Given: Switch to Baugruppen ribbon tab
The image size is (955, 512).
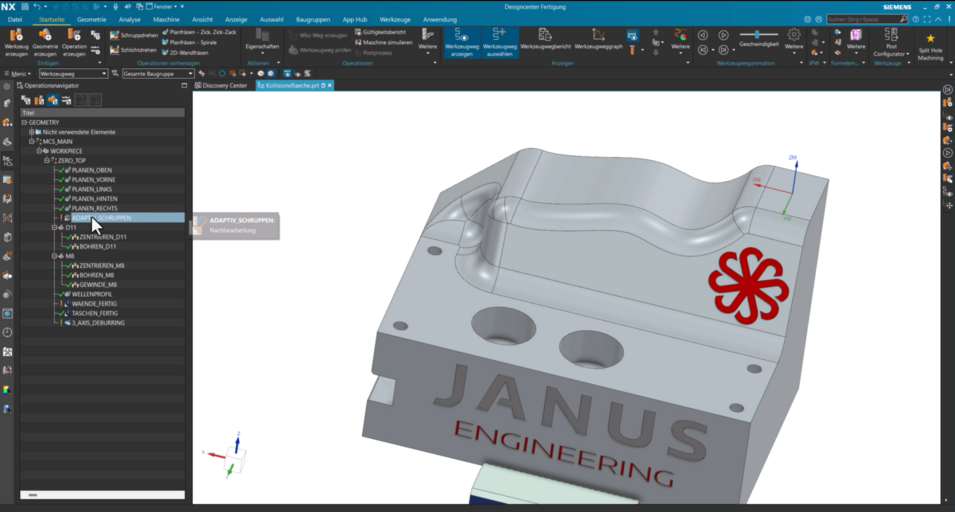Looking at the screenshot, I should coord(313,19).
